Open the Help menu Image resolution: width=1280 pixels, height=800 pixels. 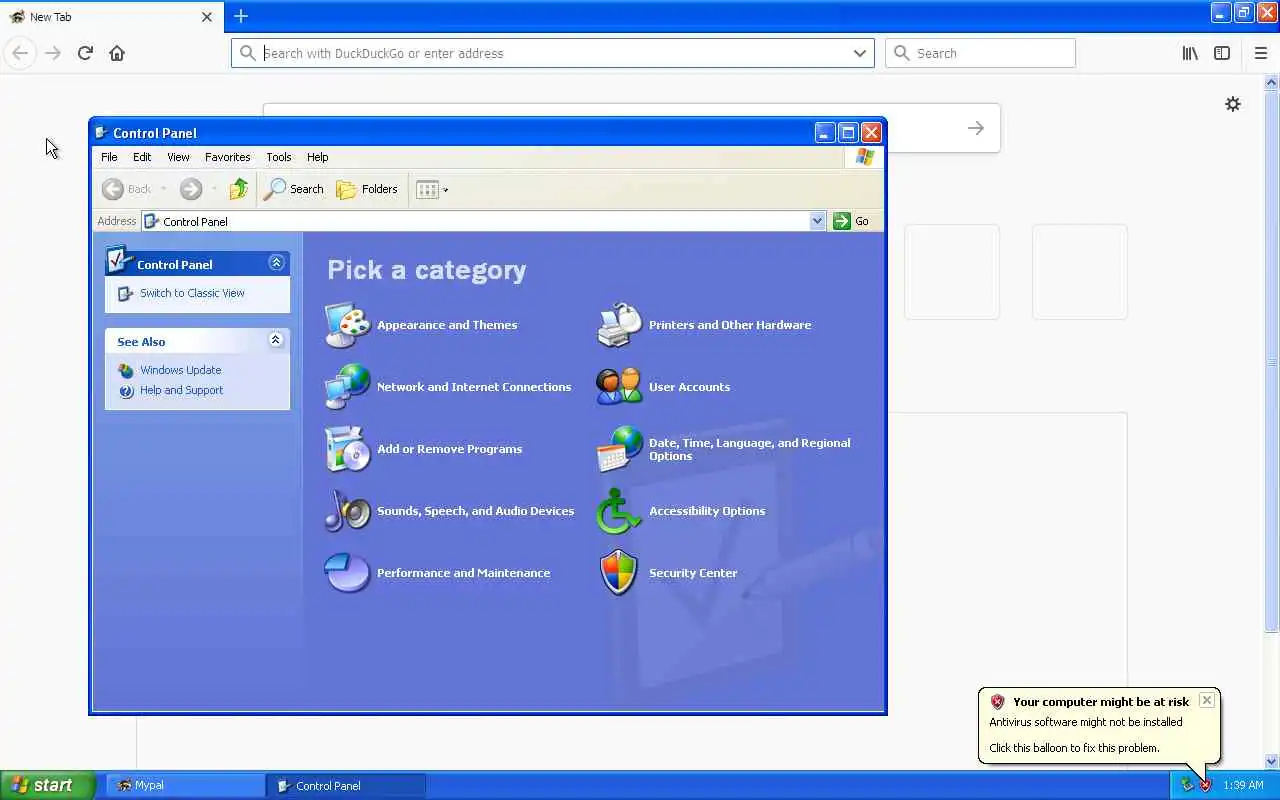pyautogui.click(x=317, y=157)
